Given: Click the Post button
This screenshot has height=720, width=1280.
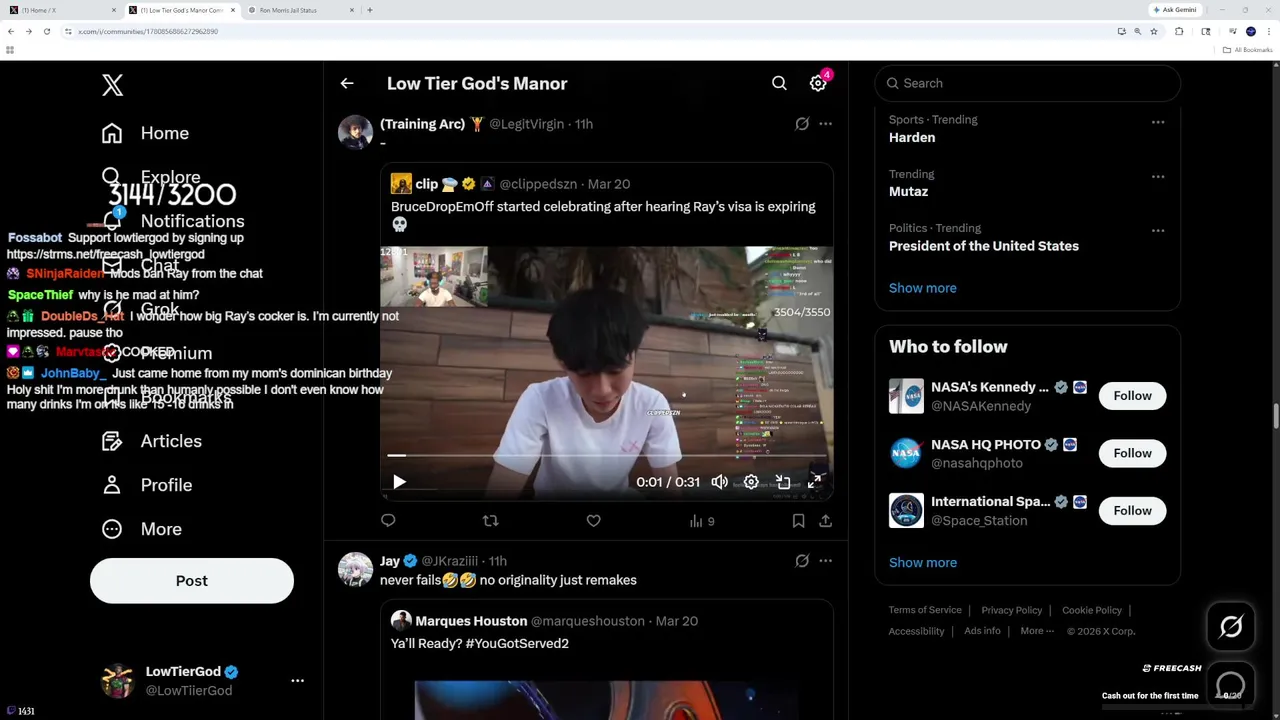Looking at the screenshot, I should (x=192, y=581).
